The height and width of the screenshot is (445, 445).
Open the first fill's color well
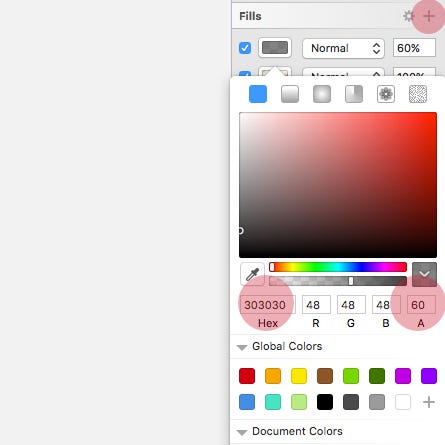tap(275, 48)
